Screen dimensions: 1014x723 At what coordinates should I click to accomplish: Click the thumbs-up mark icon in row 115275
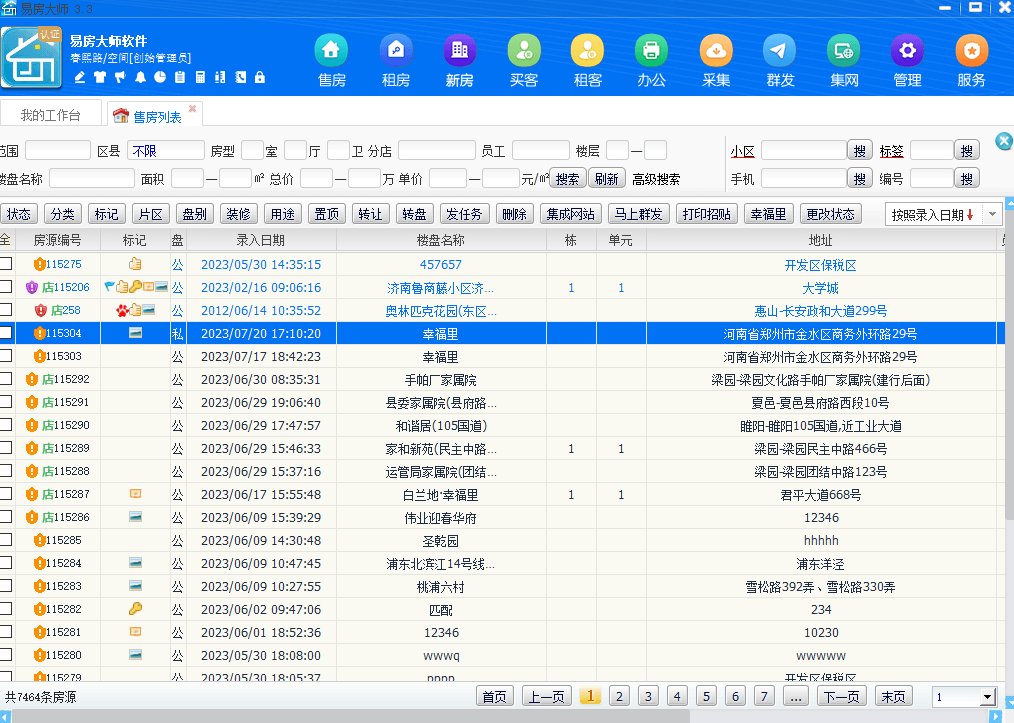pyautogui.click(x=135, y=264)
